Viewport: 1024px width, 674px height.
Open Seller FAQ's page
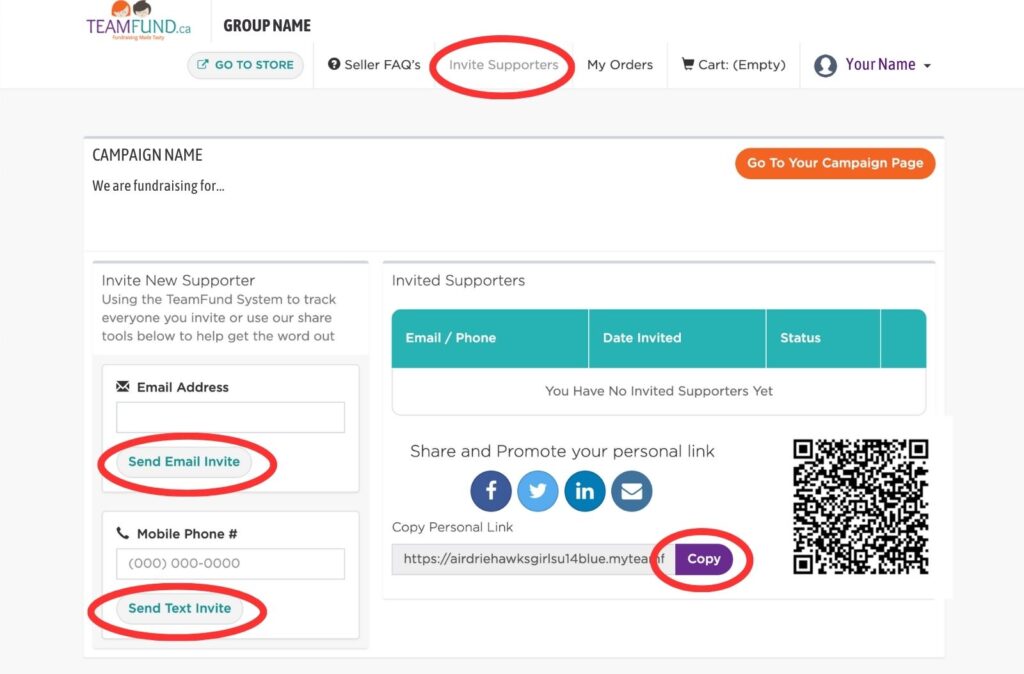coord(375,65)
